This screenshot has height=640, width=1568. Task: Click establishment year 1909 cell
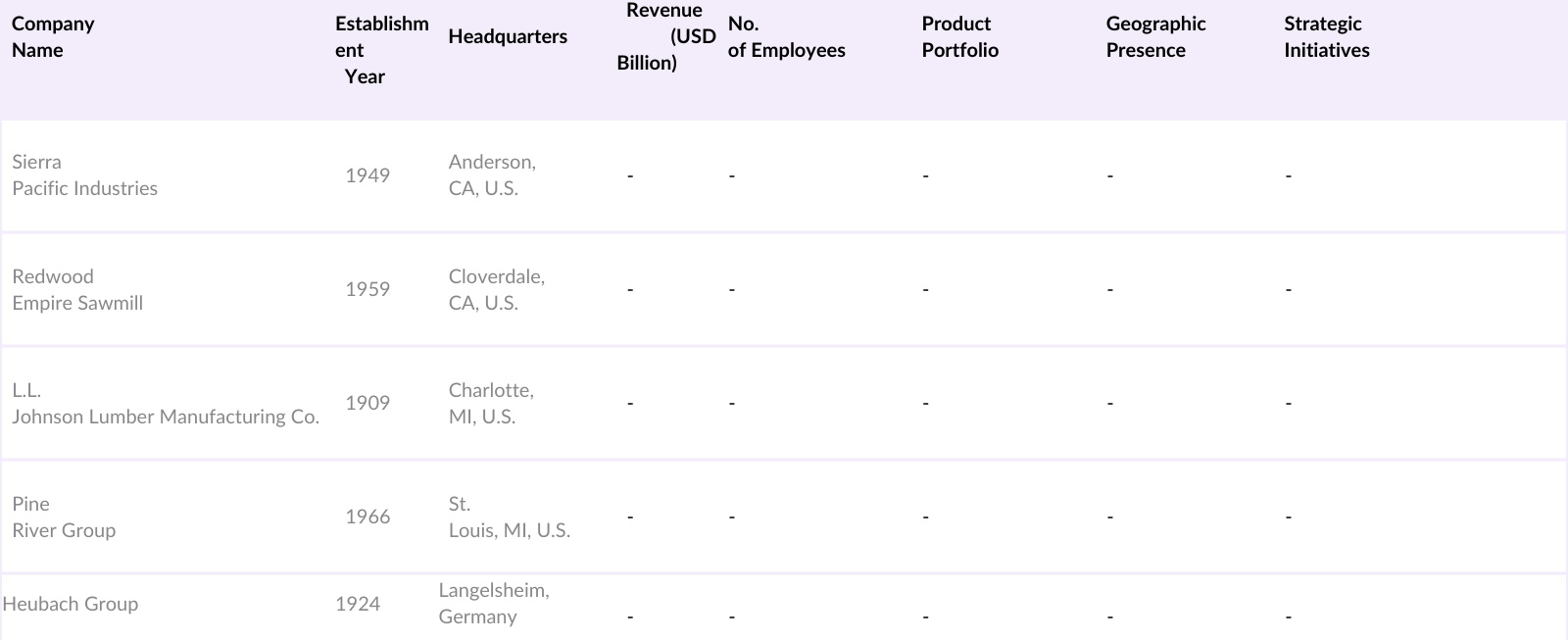[x=367, y=403]
